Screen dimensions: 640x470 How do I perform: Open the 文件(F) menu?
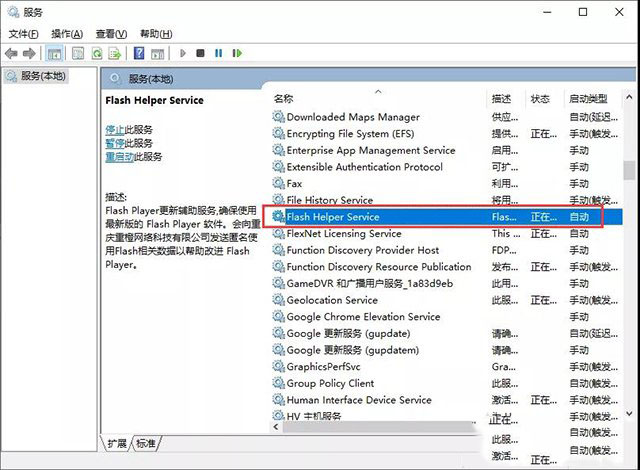(24, 34)
